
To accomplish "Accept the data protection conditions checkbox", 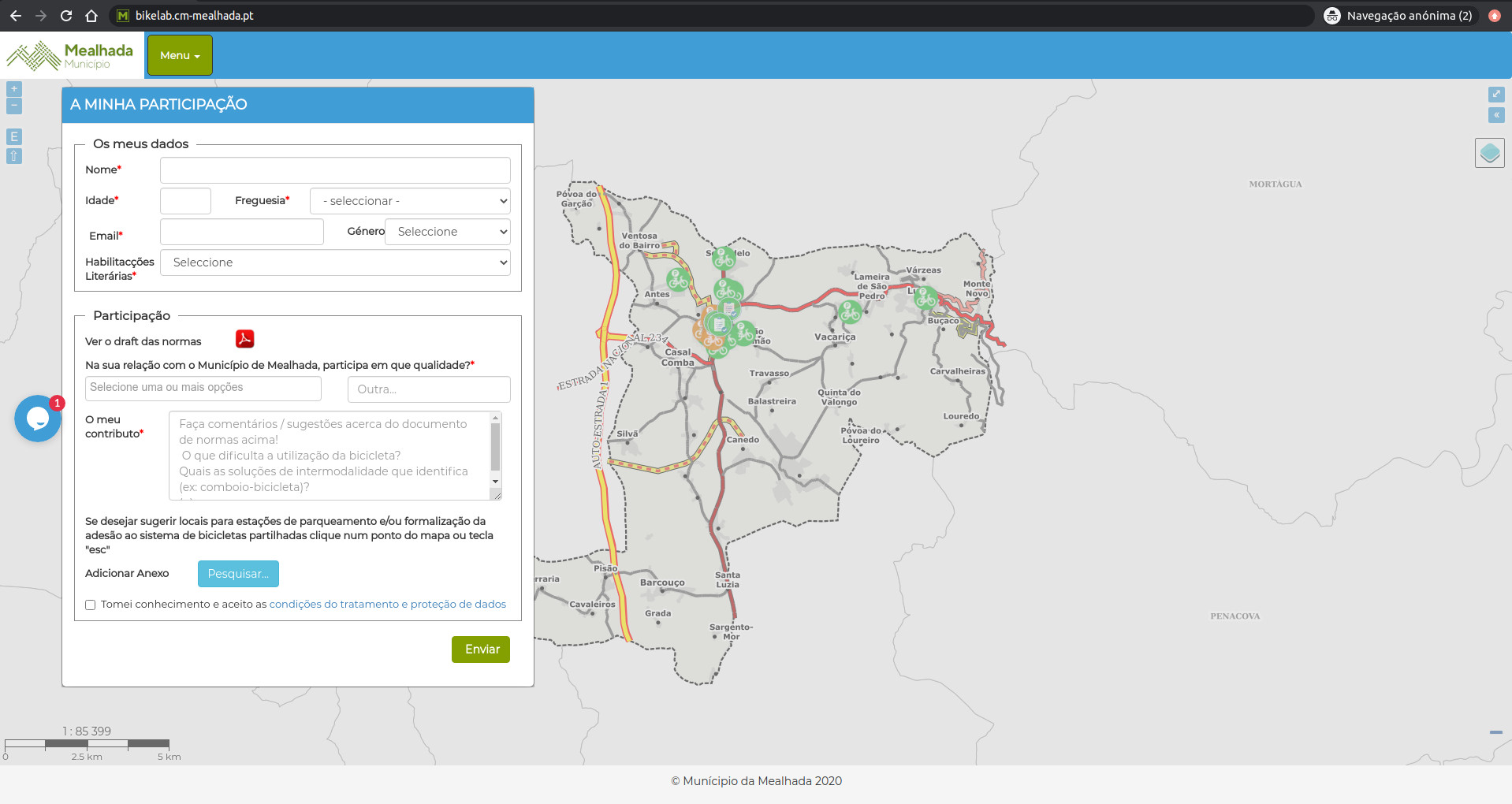I will 91,605.
